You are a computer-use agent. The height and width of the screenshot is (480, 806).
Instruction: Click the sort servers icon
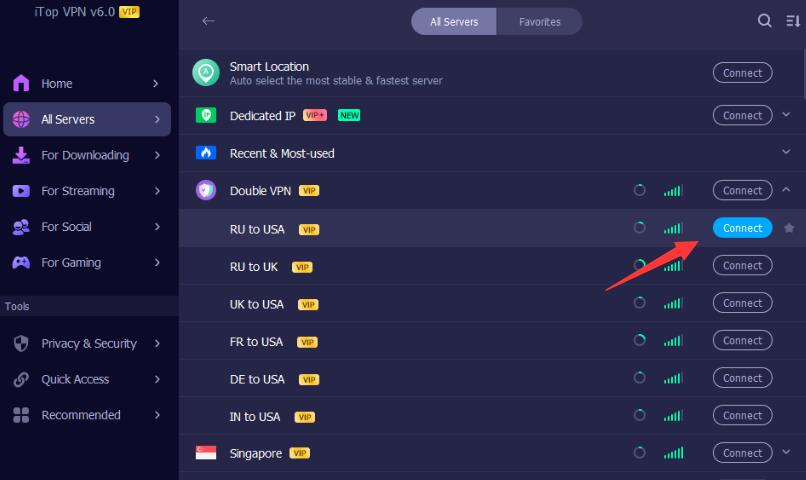[793, 21]
